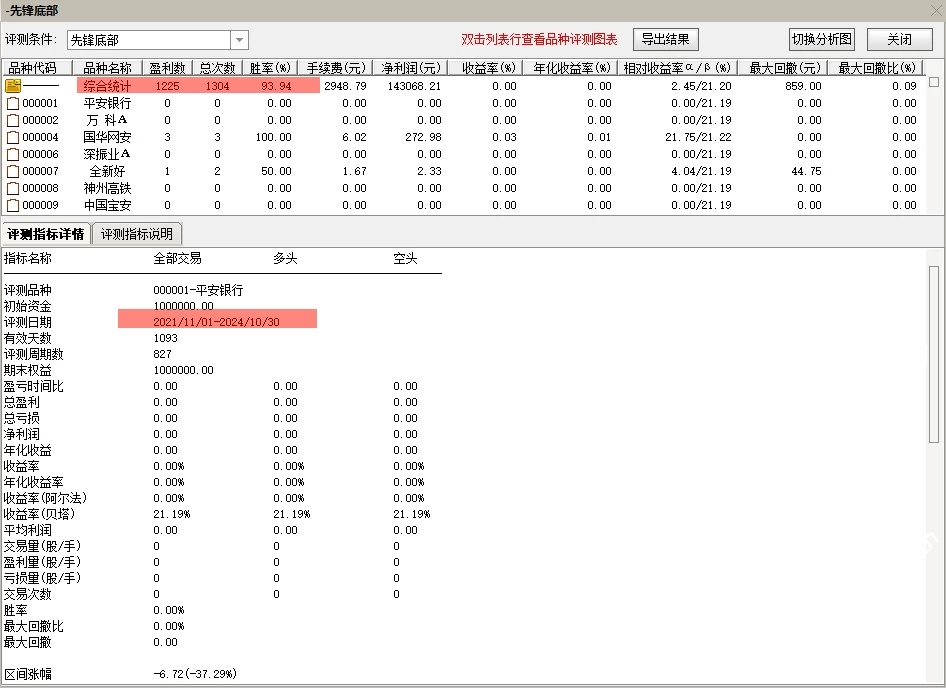Sort by 品种代码 column header
Screen dimensions: 946x688
[37, 68]
